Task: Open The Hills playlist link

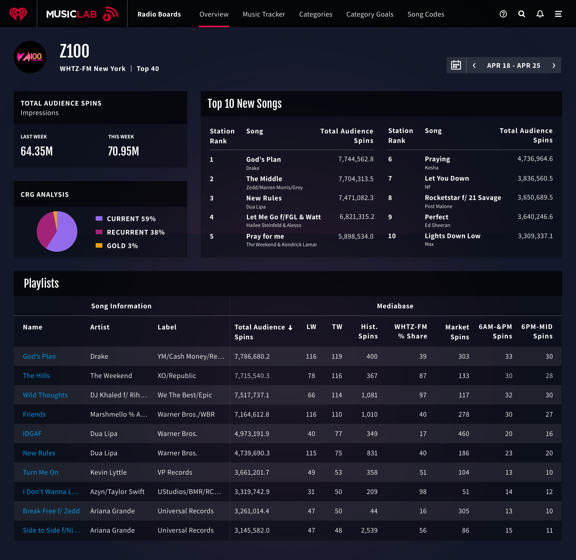Action: (x=36, y=376)
